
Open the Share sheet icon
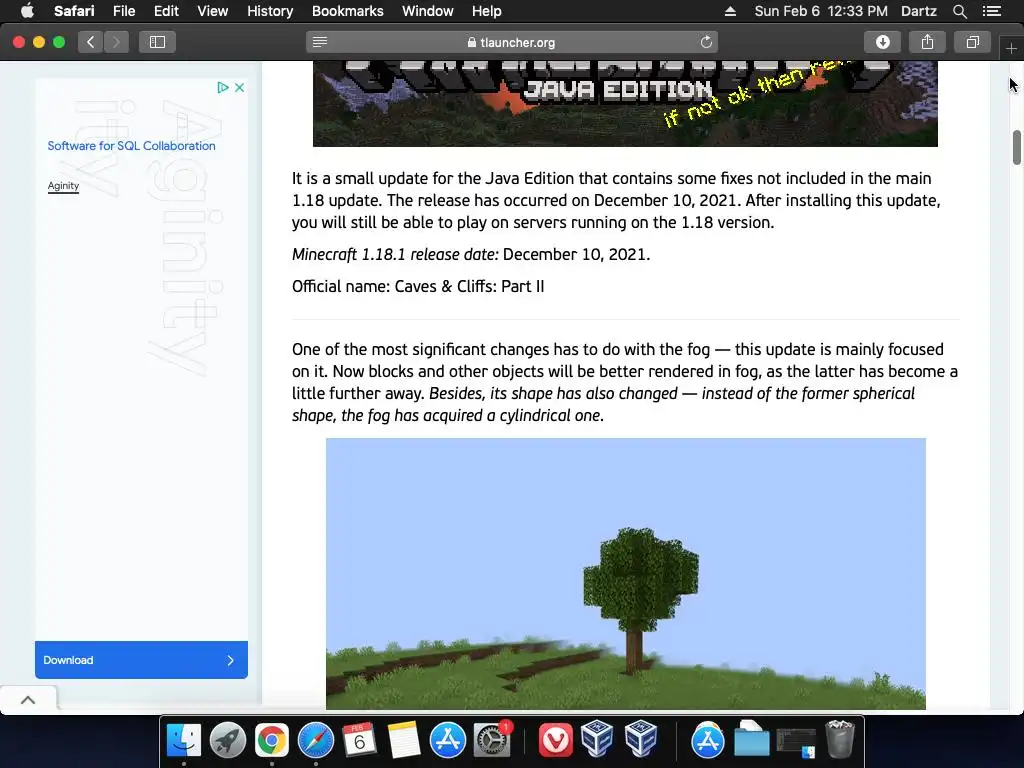click(x=927, y=42)
